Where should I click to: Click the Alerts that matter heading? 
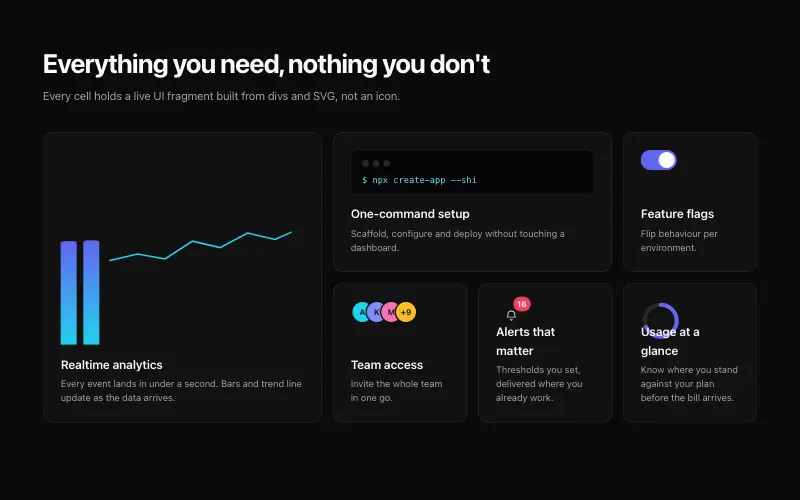tap(526, 341)
